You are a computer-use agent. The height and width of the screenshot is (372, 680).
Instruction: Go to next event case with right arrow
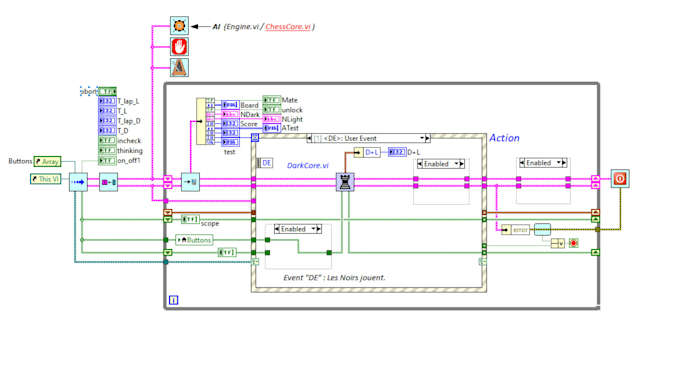(x=428, y=138)
